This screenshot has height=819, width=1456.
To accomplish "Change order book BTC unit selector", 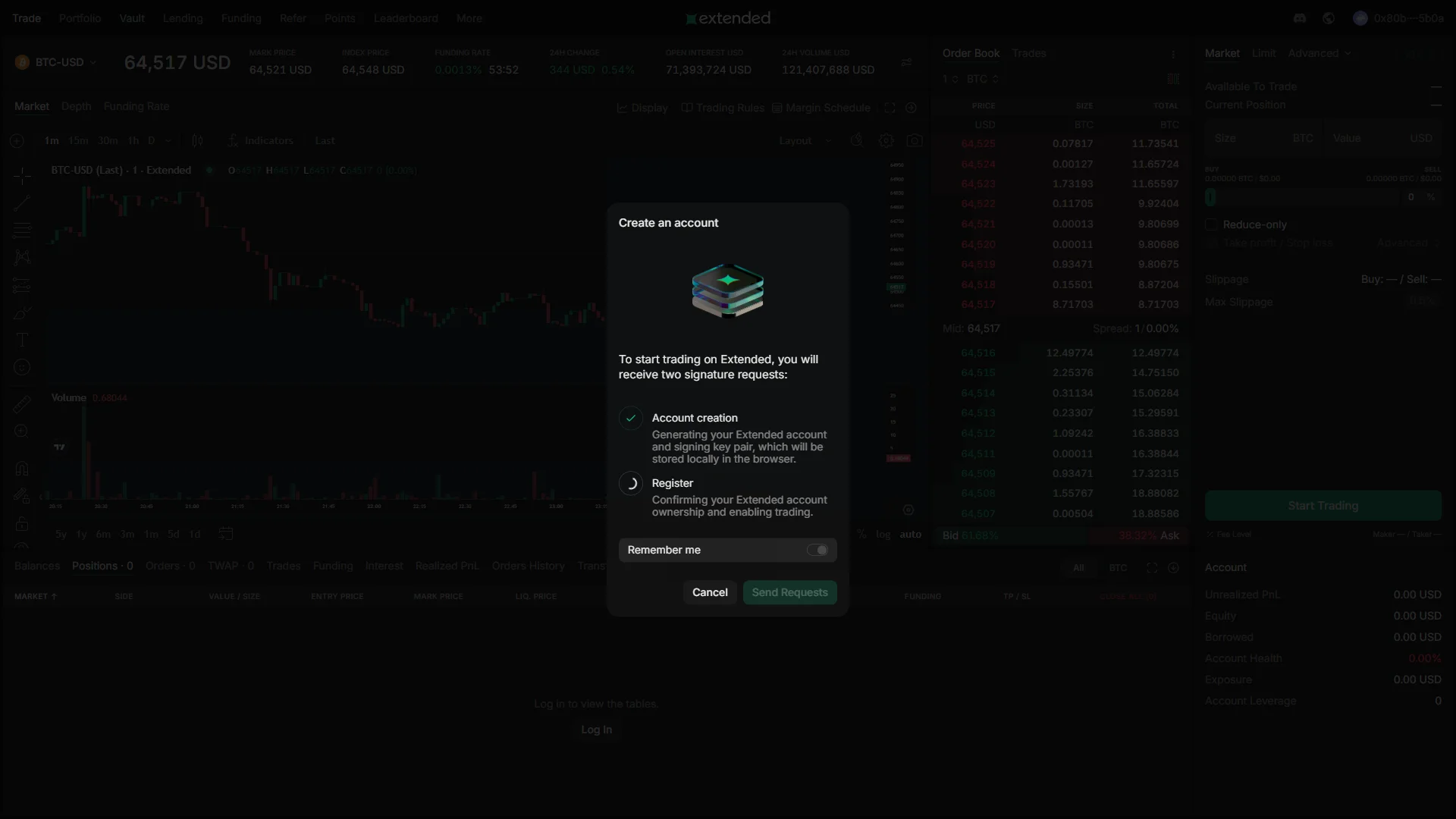I will [983, 79].
